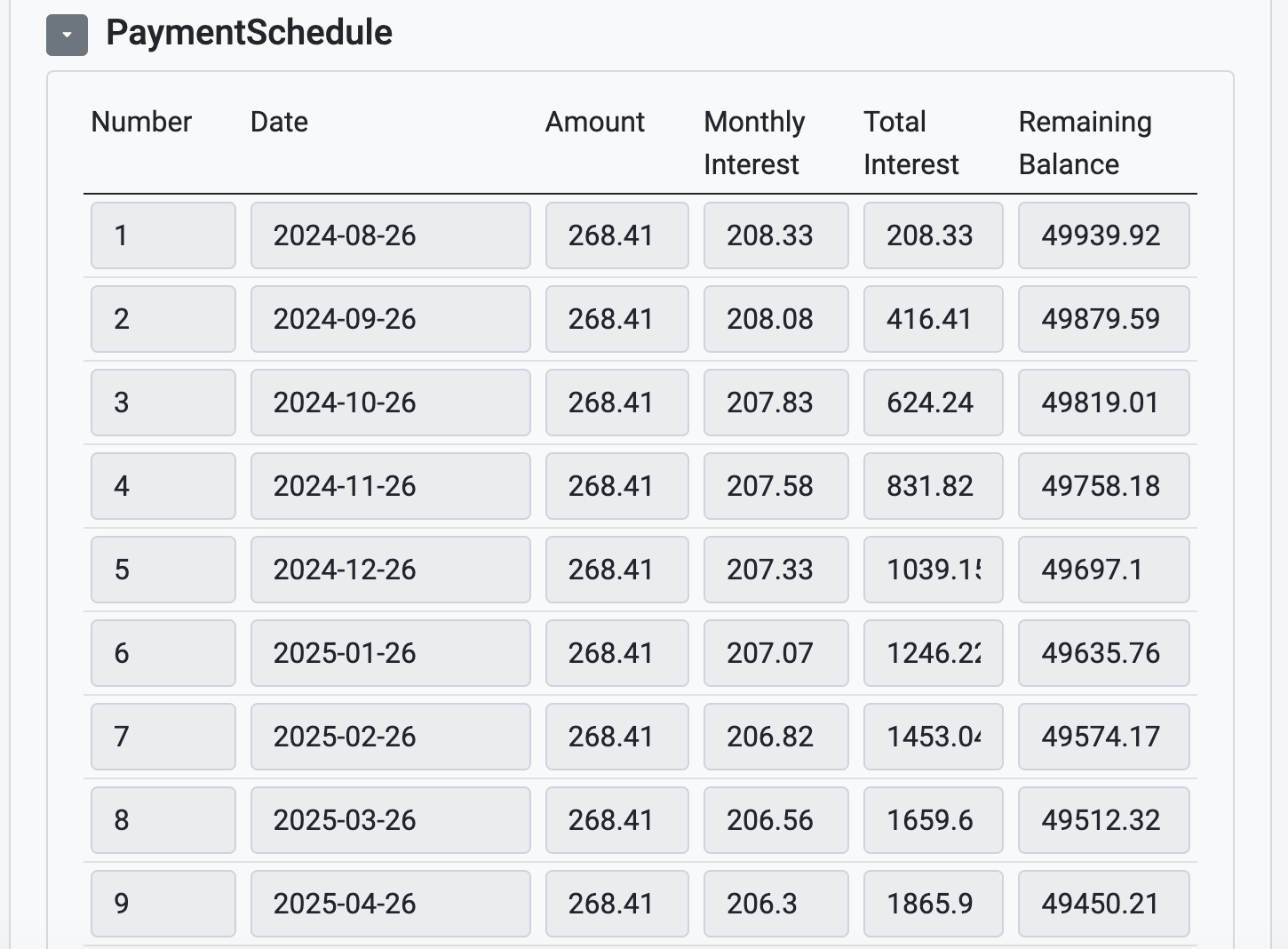Image resolution: width=1288 pixels, height=949 pixels.
Task: Click the Remaining Balance column header
Action: [1085, 142]
